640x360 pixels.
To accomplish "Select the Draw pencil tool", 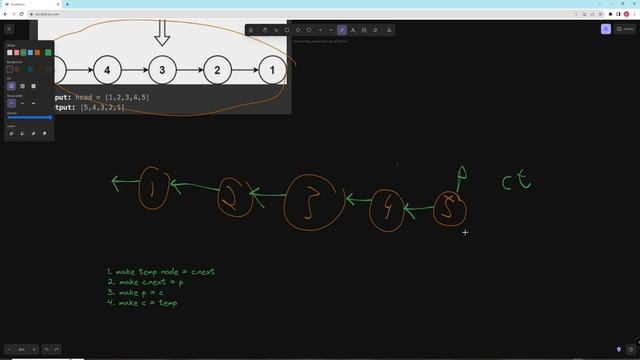I will pyautogui.click(x=342, y=30).
